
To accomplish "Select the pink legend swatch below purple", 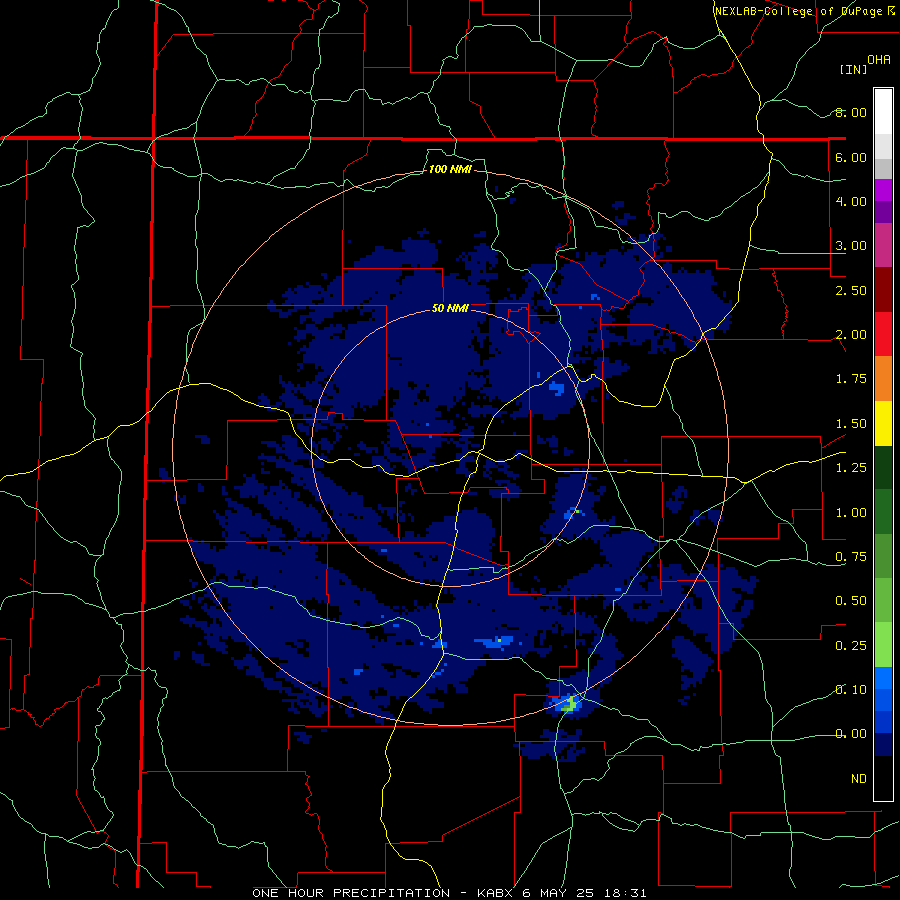I will (883, 245).
